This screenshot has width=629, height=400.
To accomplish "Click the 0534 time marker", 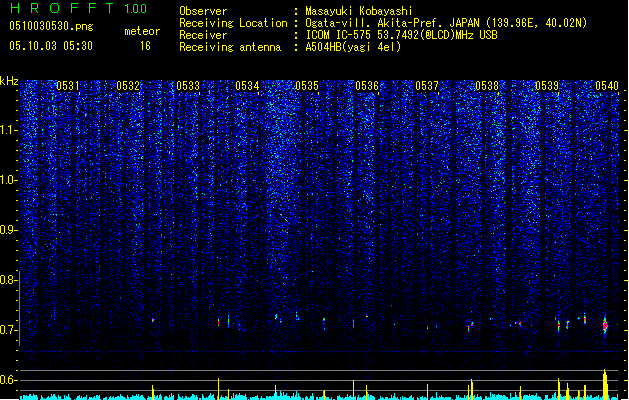I will [247, 86].
